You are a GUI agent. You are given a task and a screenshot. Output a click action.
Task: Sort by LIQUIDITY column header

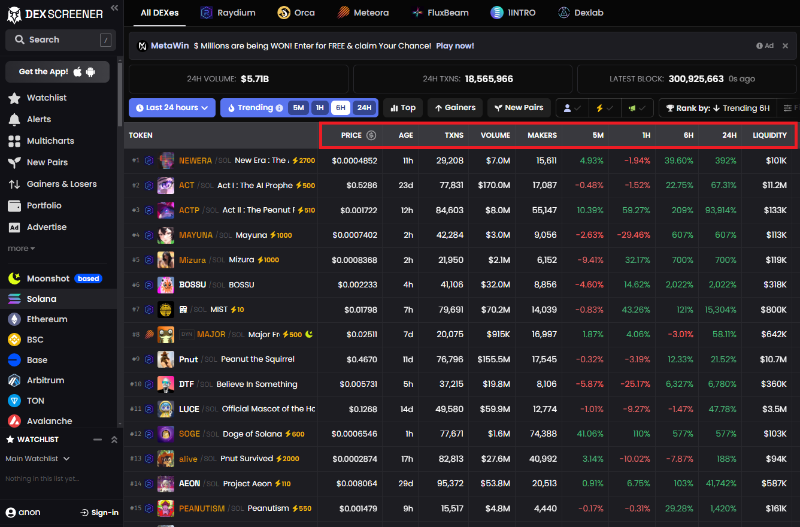[769, 135]
